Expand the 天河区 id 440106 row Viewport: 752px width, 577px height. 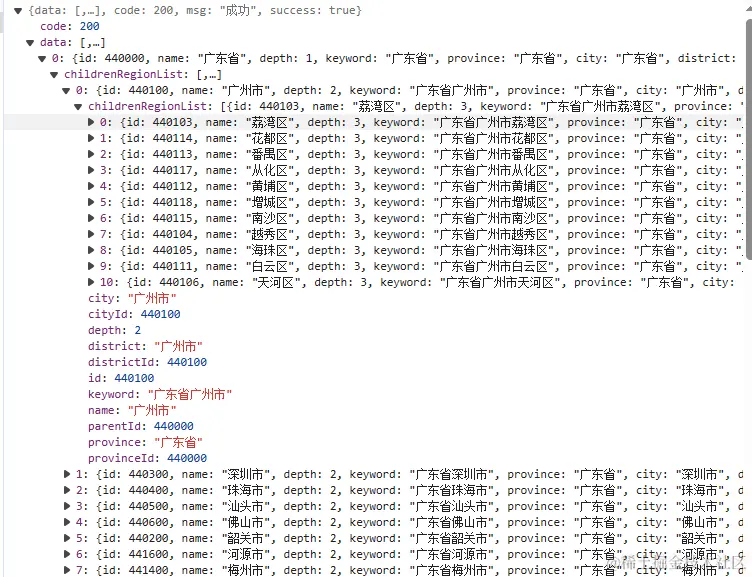[x=91, y=282]
